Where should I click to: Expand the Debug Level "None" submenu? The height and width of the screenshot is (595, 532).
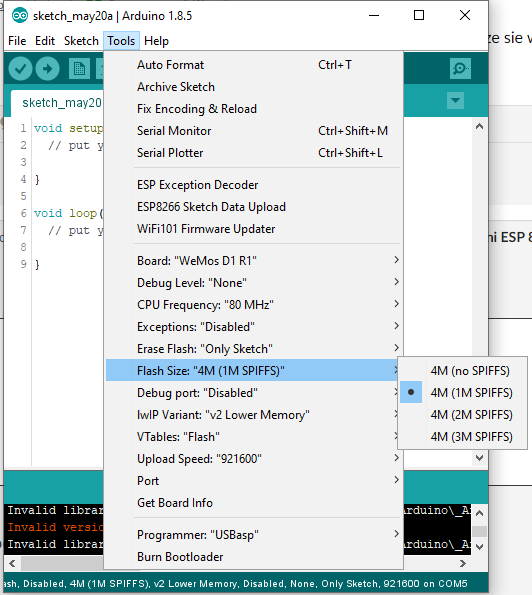(253, 283)
